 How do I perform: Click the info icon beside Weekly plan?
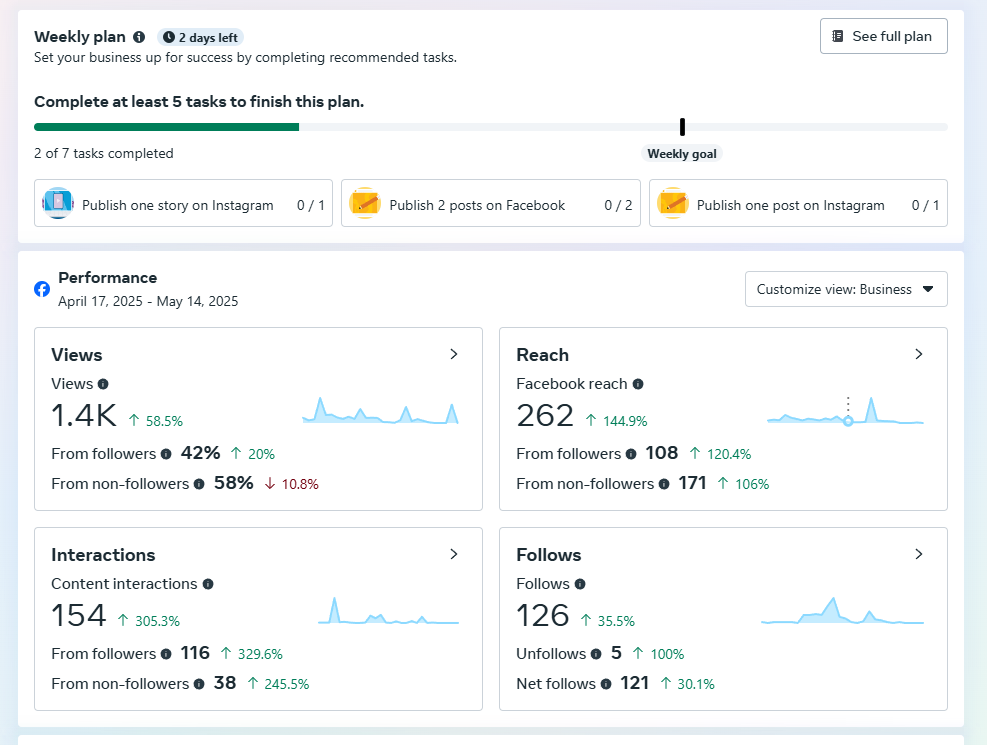coord(139,37)
